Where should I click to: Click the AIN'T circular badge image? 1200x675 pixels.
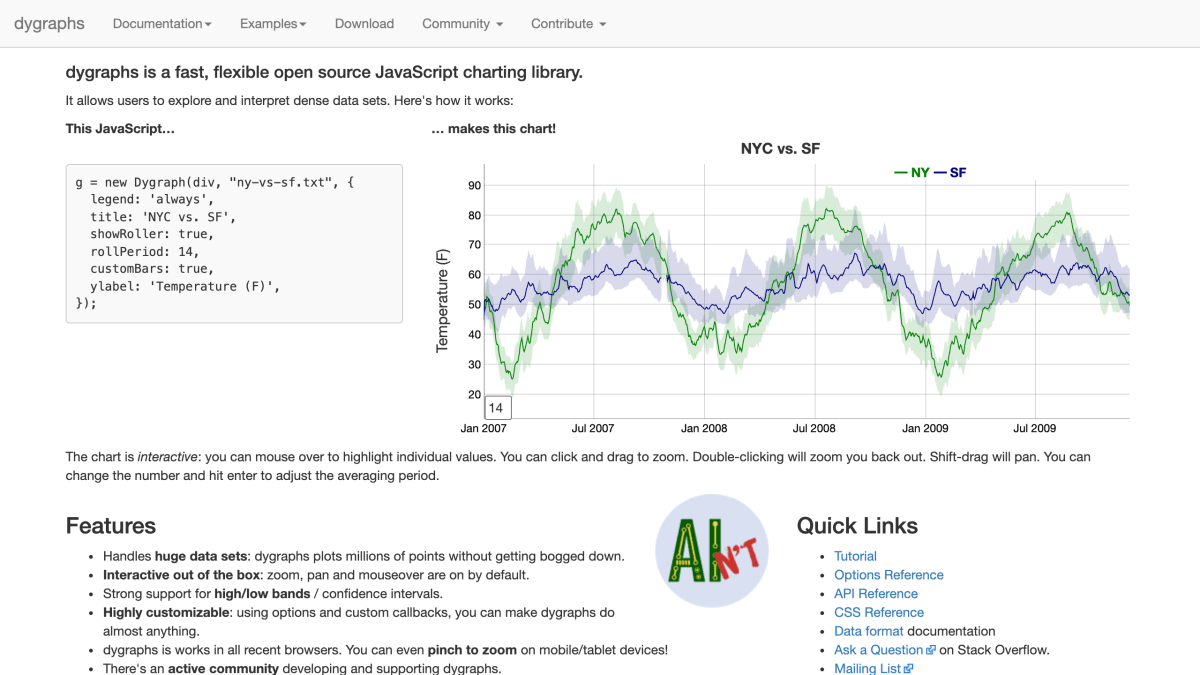point(712,550)
